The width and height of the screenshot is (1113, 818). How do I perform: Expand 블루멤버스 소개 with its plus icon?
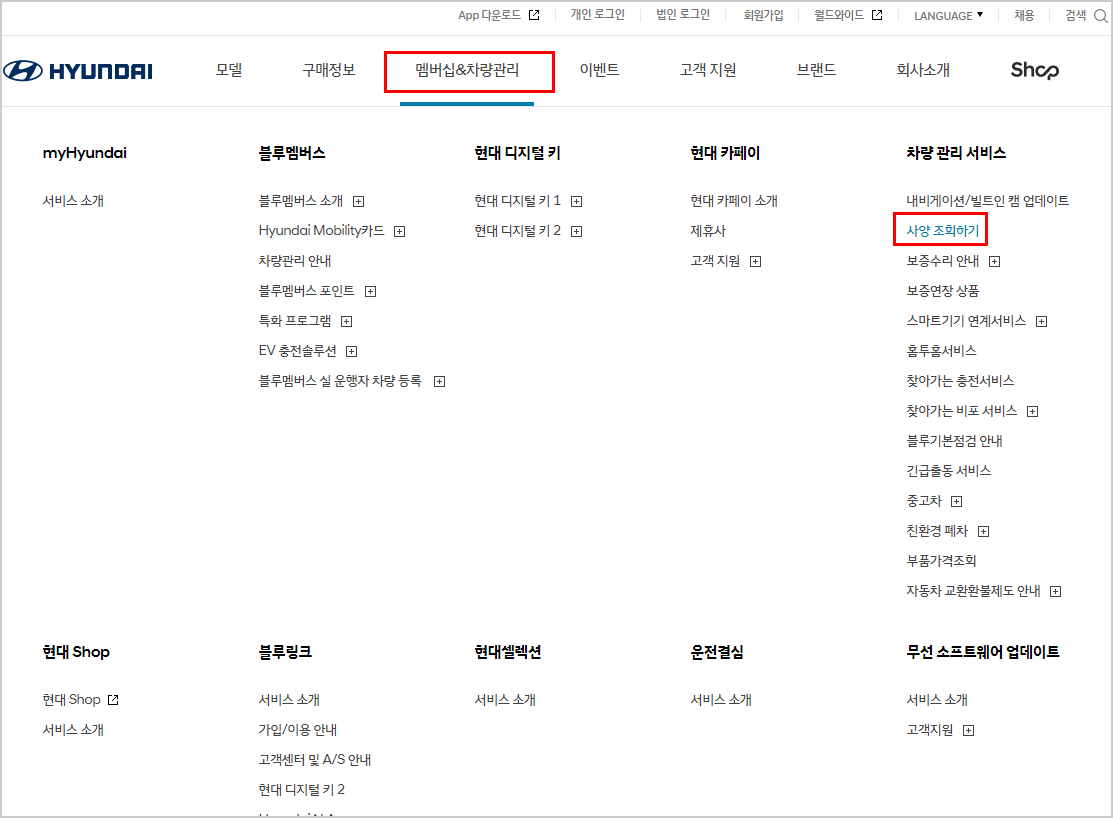[x=358, y=200]
